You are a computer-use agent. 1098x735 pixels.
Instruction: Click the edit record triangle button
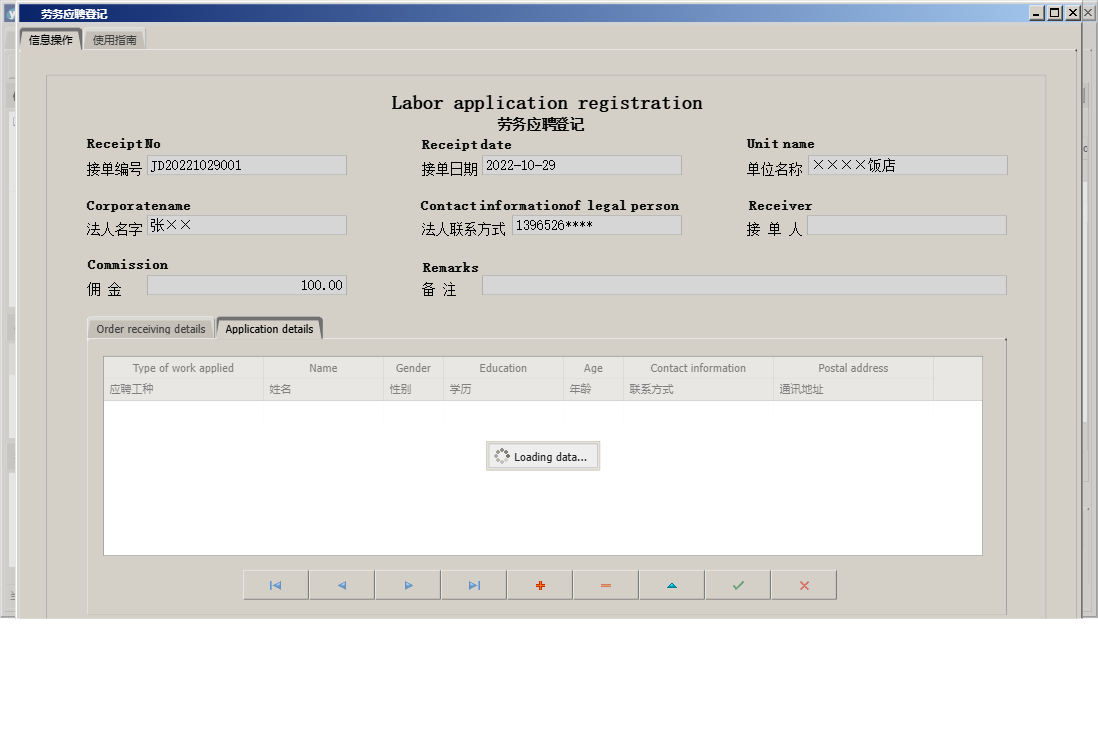[x=671, y=585]
